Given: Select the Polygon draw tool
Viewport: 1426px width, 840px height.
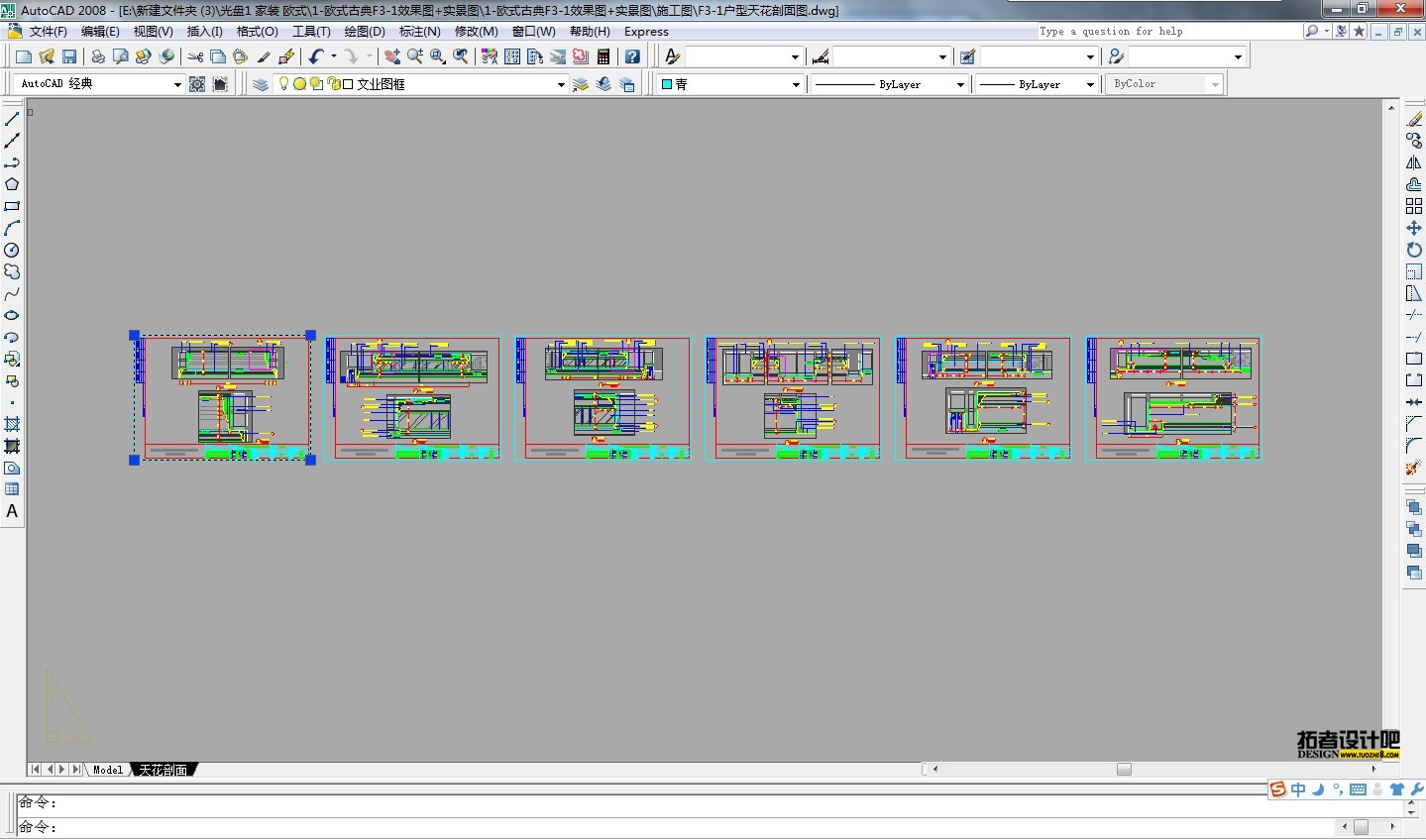Looking at the screenshot, I should (12, 184).
